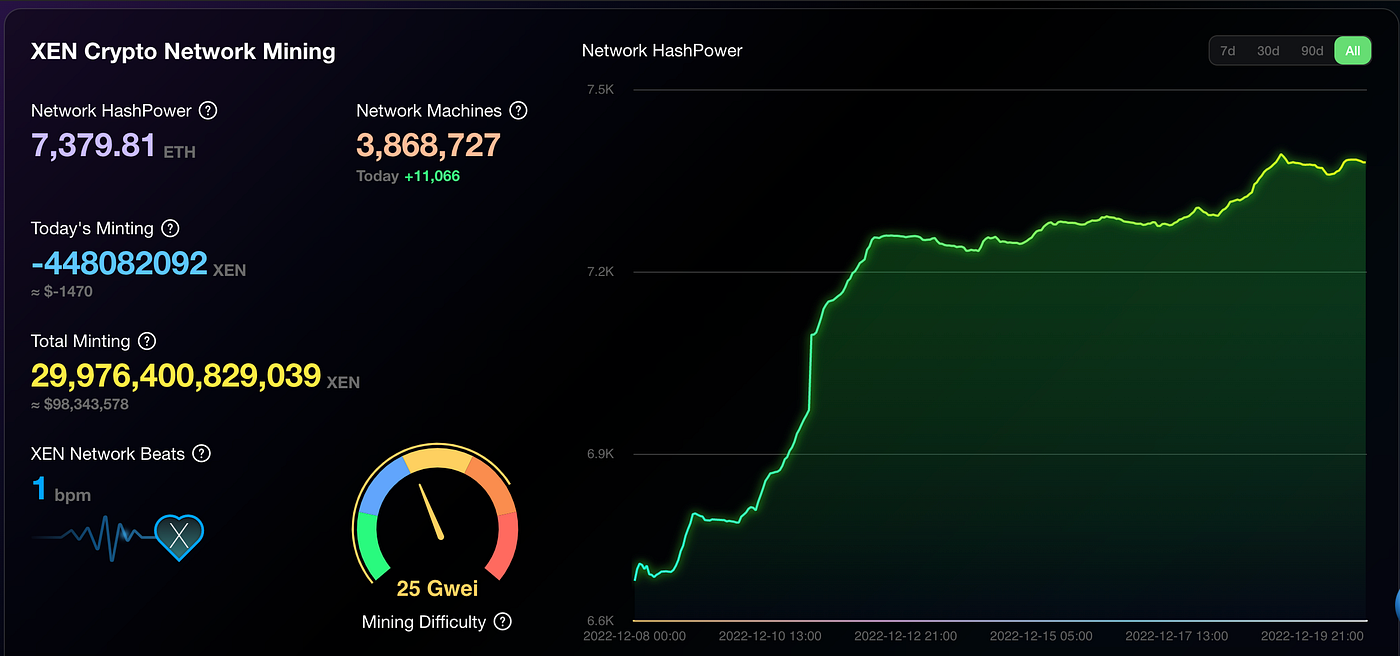
Task: Click the ≈ $-1470 estimate text
Action: (x=62, y=292)
